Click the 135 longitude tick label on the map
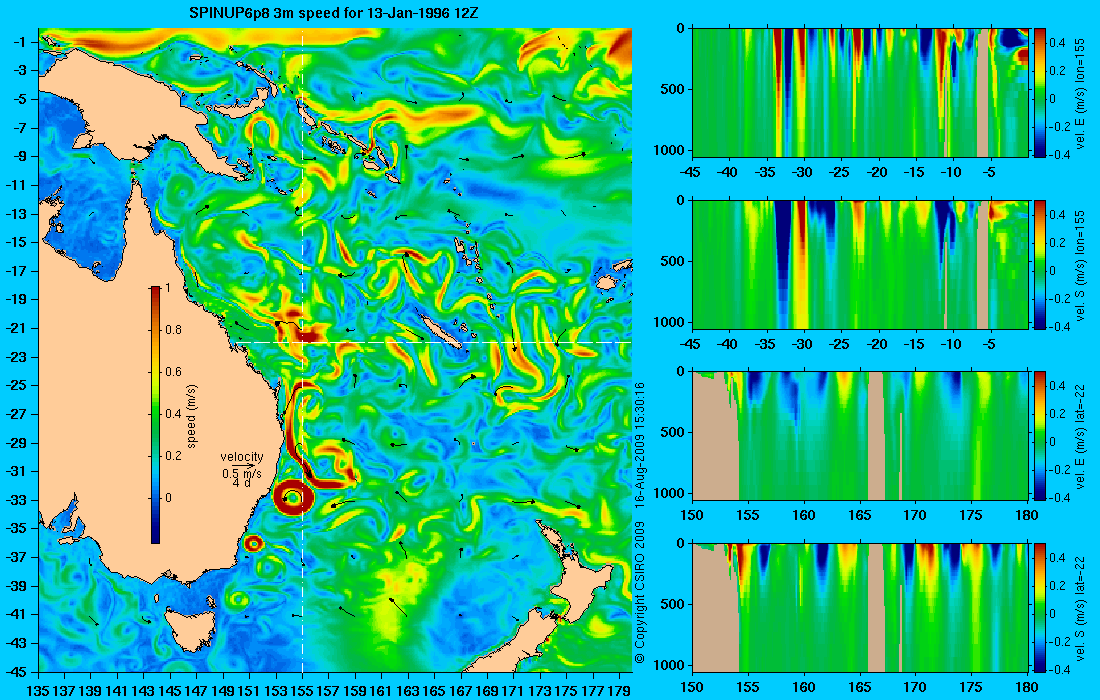 point(37,691)
